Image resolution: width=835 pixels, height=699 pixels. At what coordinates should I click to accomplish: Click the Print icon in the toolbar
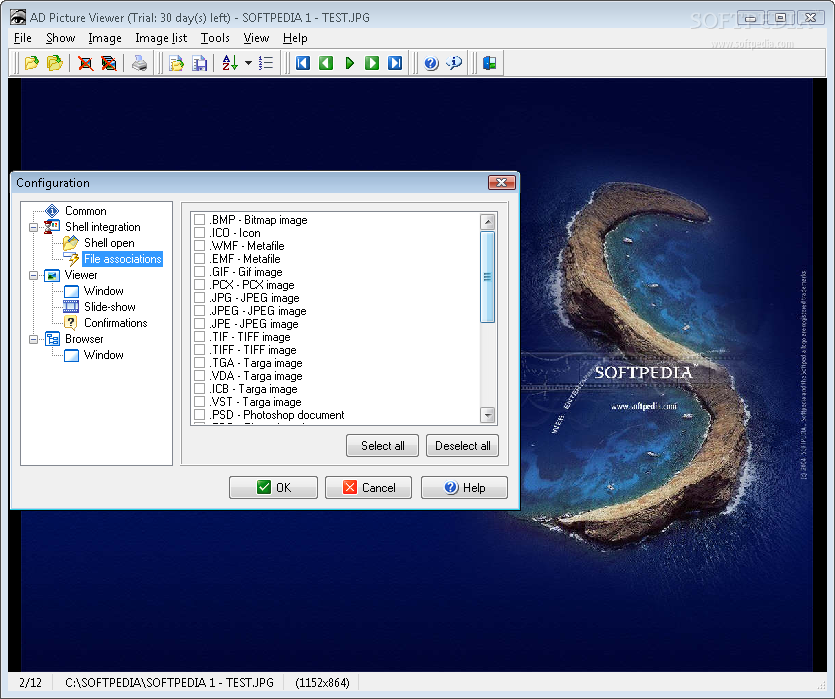point(140,63)
